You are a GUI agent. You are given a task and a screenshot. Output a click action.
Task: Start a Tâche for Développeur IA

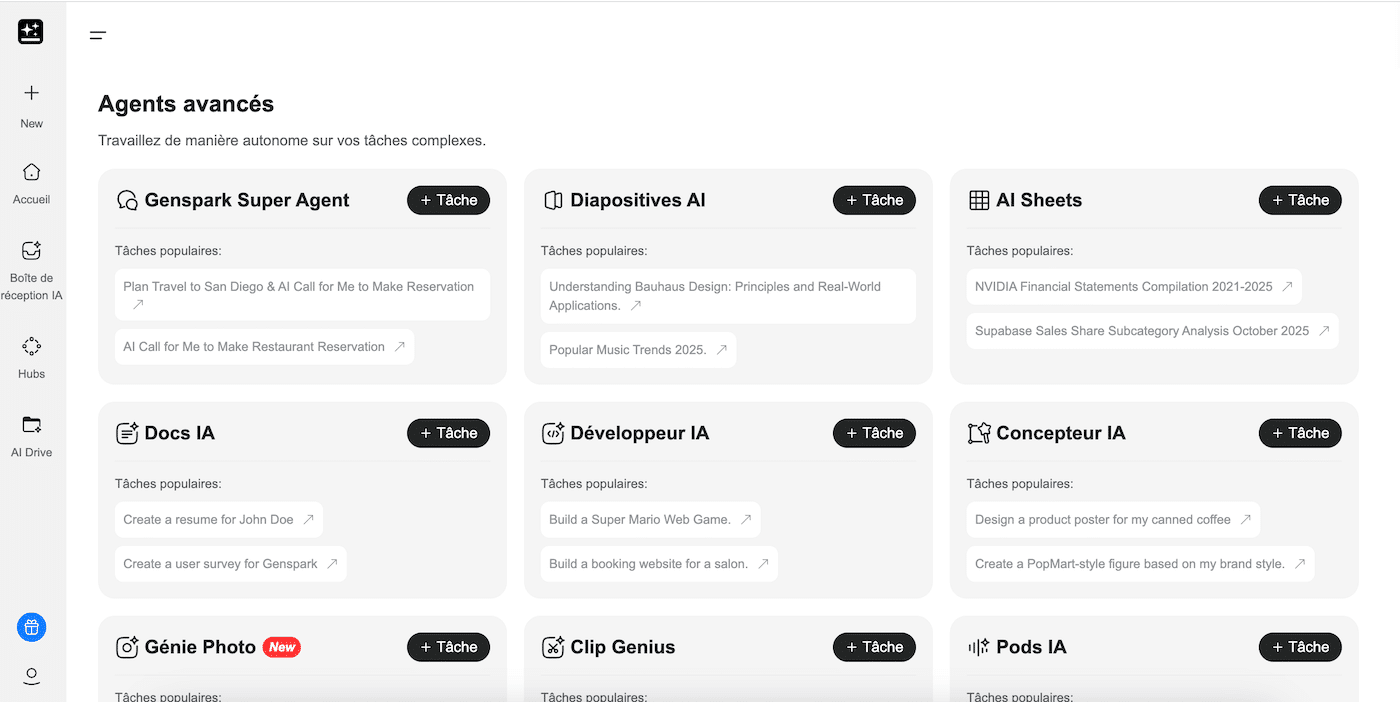874,433
